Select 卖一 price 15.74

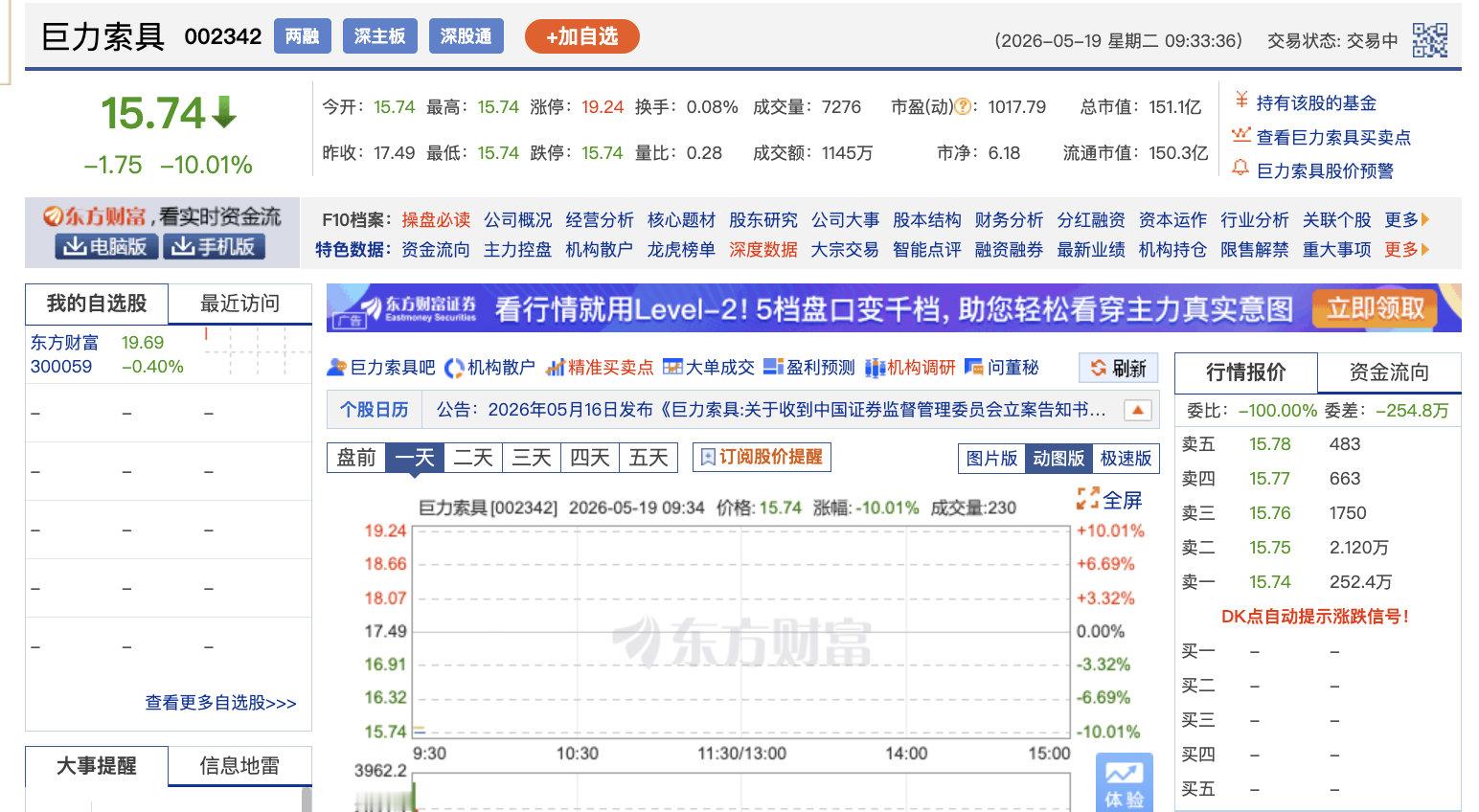pos(1270,582)
